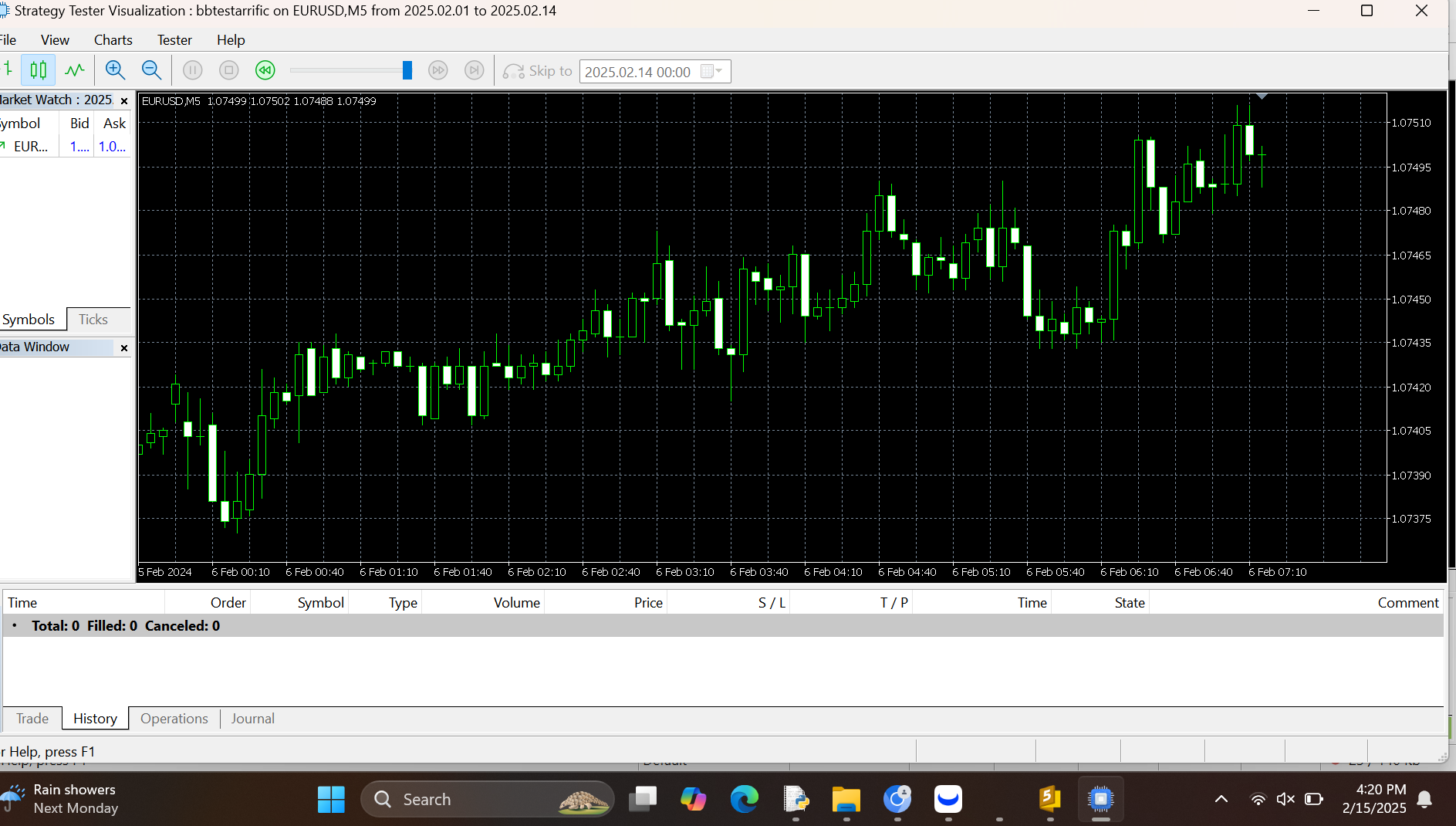The width and height of the screenshot is (1456, 826).
Task: Zoom in on the chart
Action: (x=115, y=70)
